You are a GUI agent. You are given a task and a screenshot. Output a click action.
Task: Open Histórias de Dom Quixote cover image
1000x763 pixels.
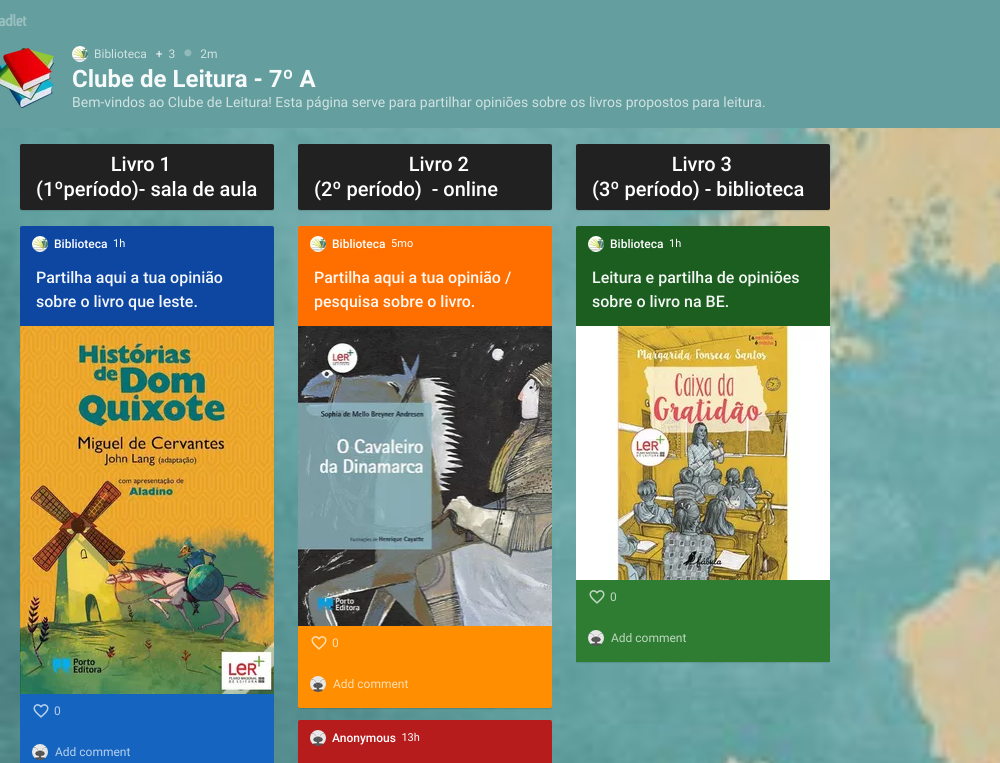coord(147,510)
